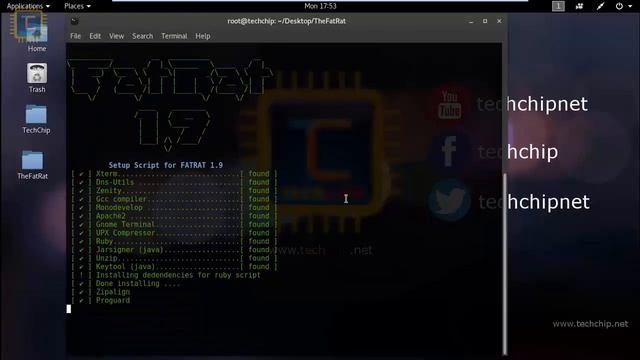Click the users icon in top bar

[579, 6]
